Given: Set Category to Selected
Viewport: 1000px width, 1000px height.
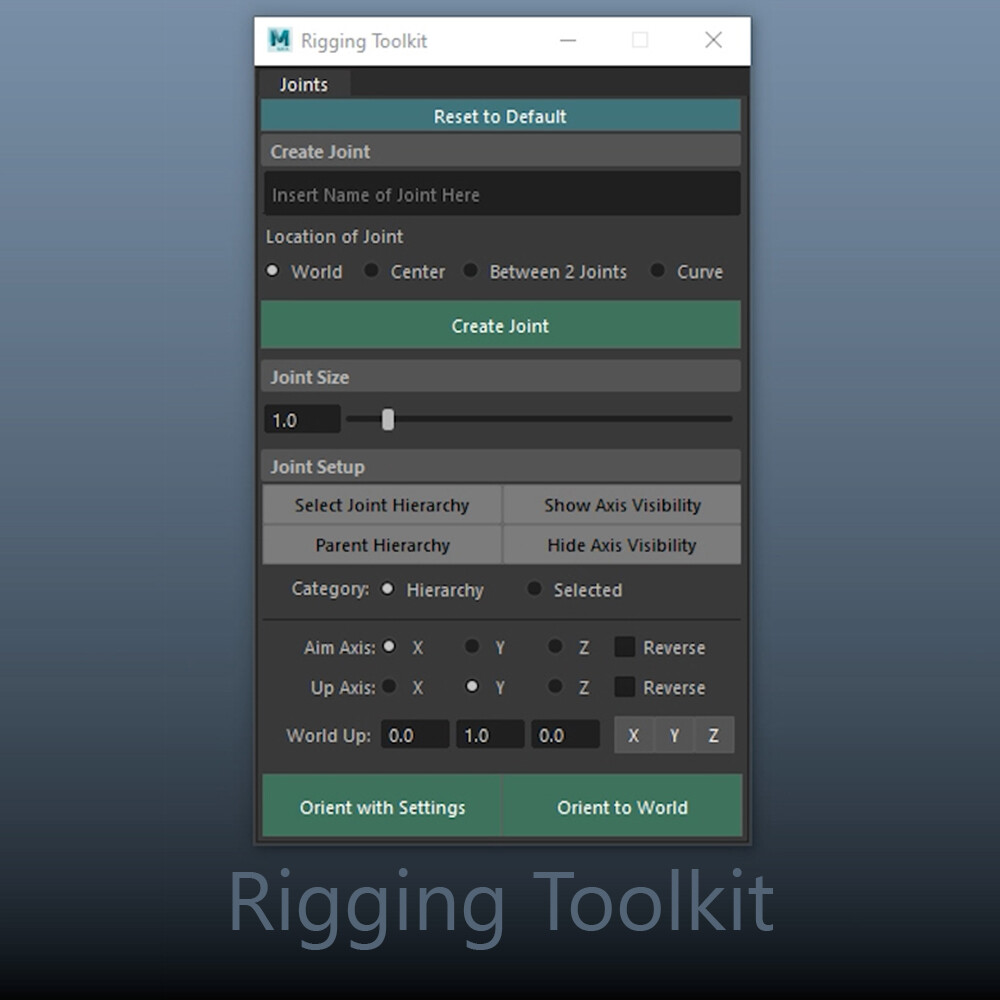Looking at the screenshot, I should tap(534, 589).
